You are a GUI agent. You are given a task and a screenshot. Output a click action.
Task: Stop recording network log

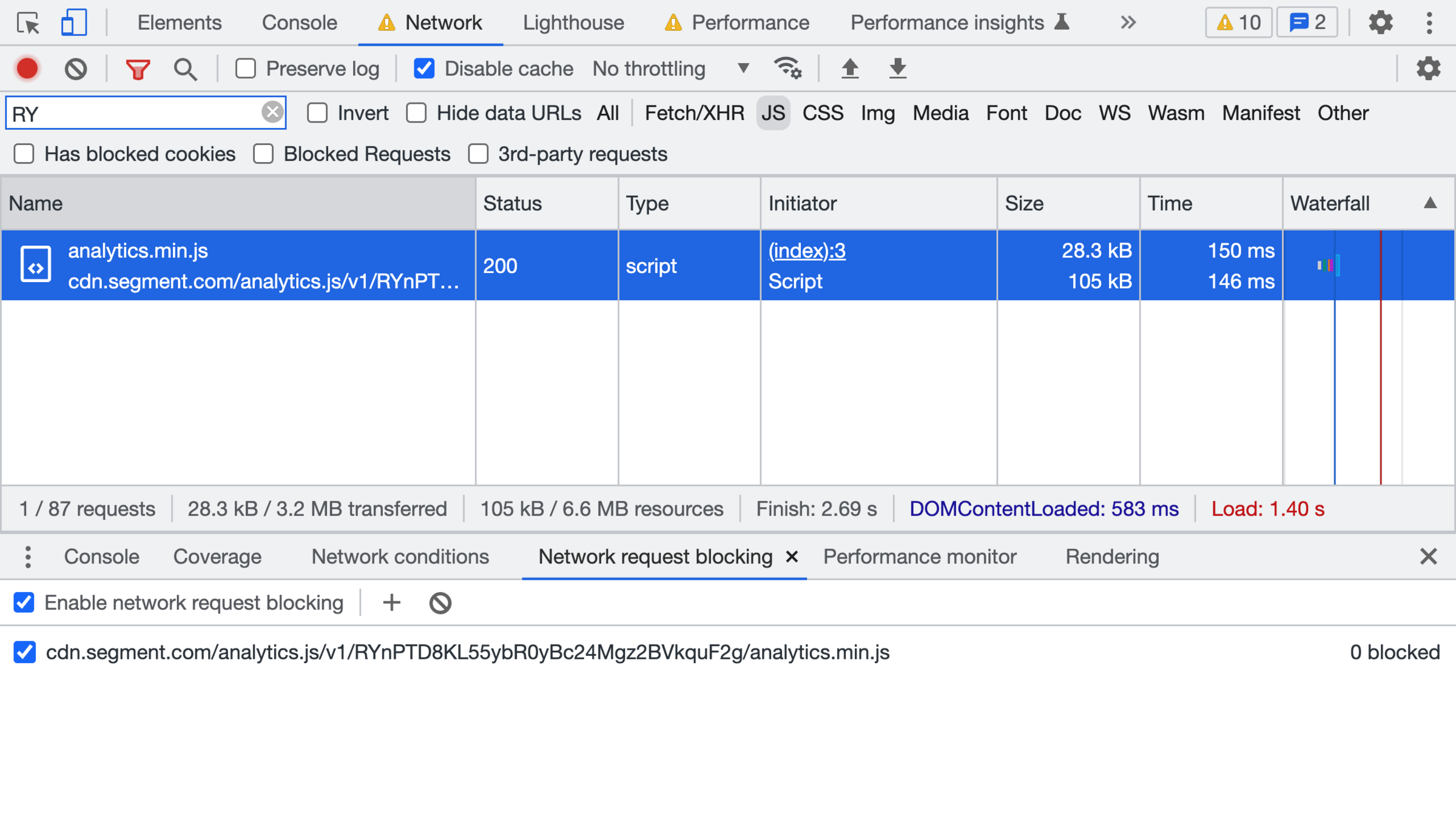27,69
